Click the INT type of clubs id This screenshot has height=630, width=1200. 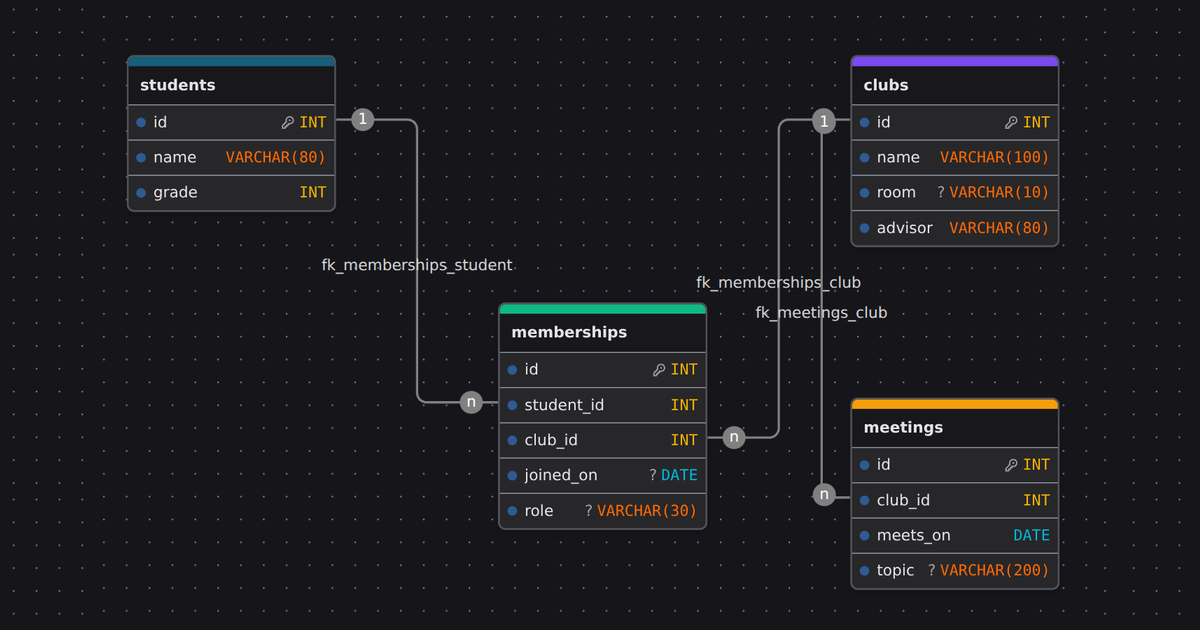1037,123
